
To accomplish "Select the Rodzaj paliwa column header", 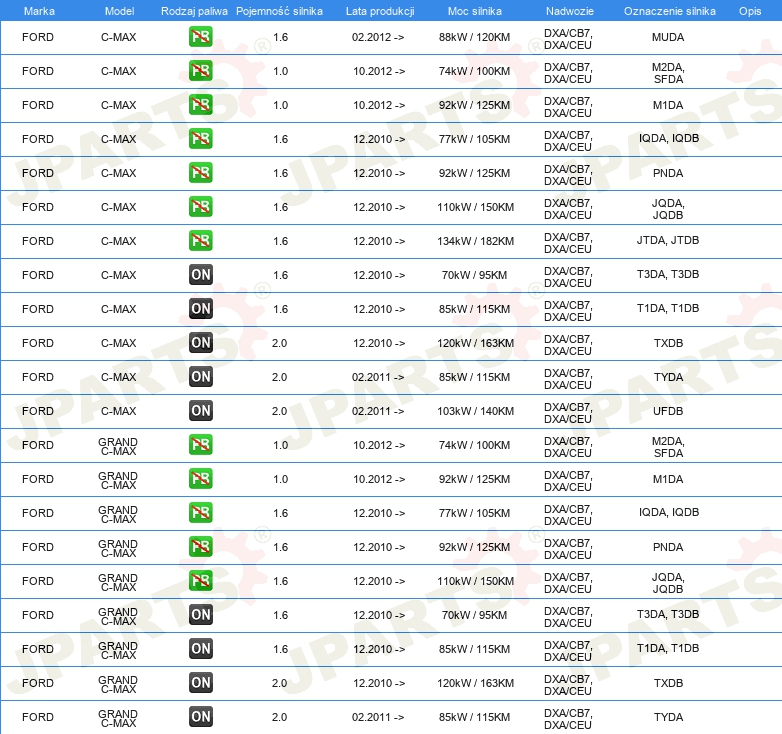I will (x=193, y=10).
